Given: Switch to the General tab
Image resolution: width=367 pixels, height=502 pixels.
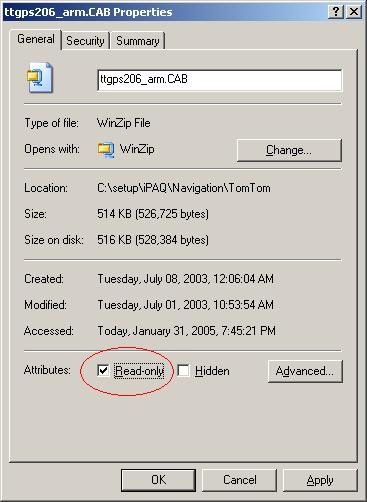Looking at the screenshot, I should click(x=36, y=39).
